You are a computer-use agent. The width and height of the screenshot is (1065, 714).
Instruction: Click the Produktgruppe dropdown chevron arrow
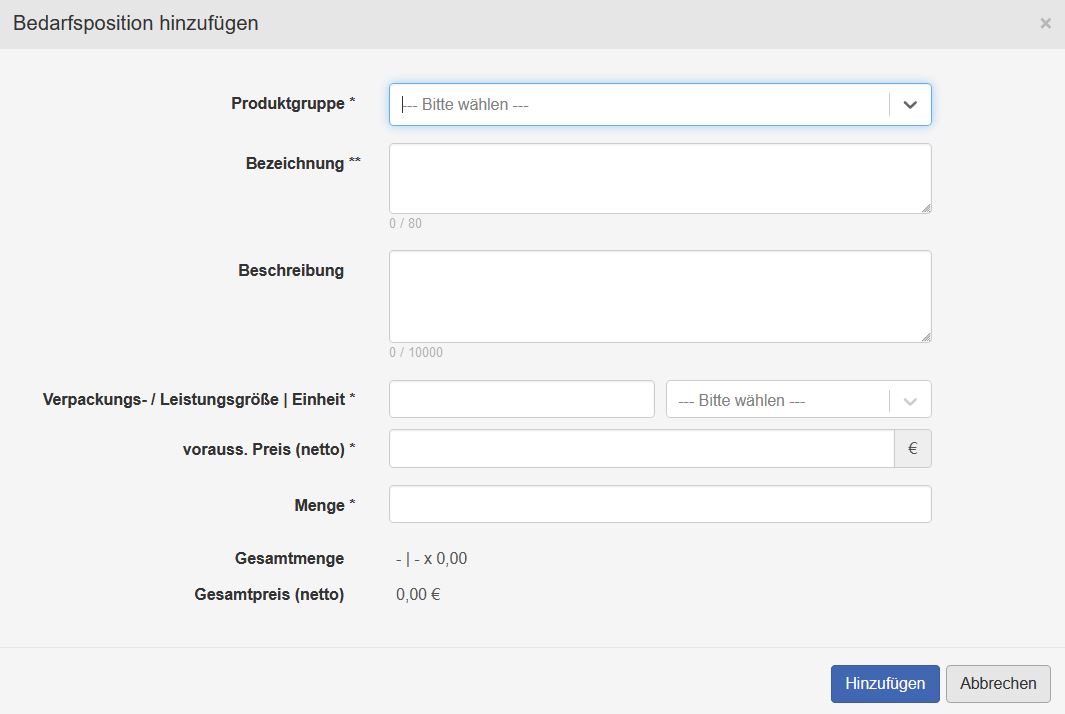click(x=910, y=104)
